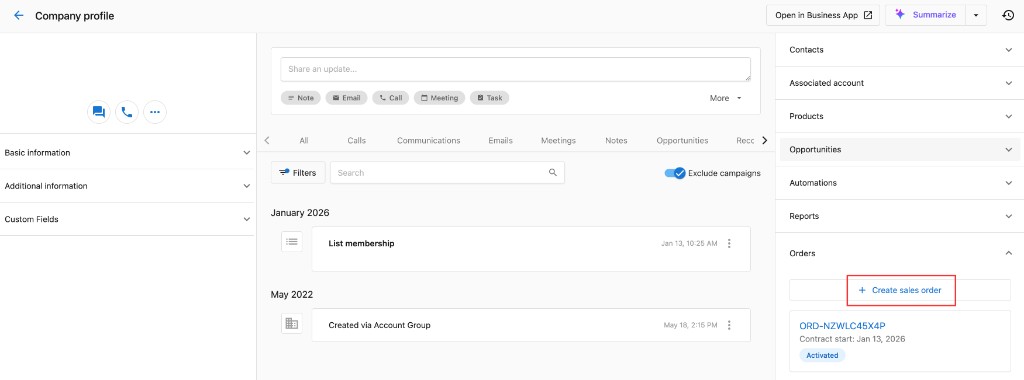
Task: Switch to the Calls tab
Action: tap(357, 140)
